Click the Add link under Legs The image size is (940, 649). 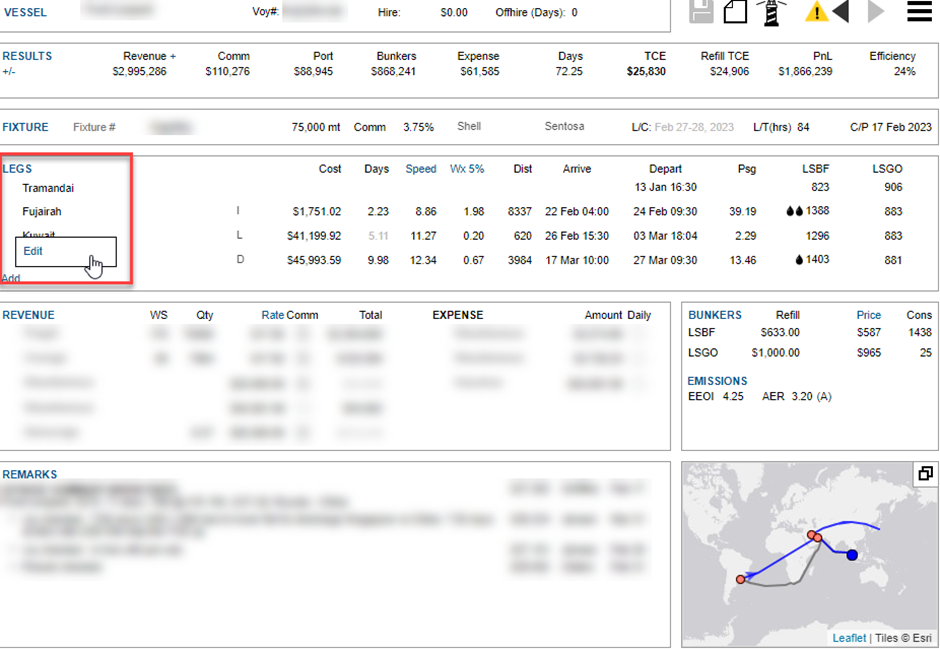pos(11,278)
